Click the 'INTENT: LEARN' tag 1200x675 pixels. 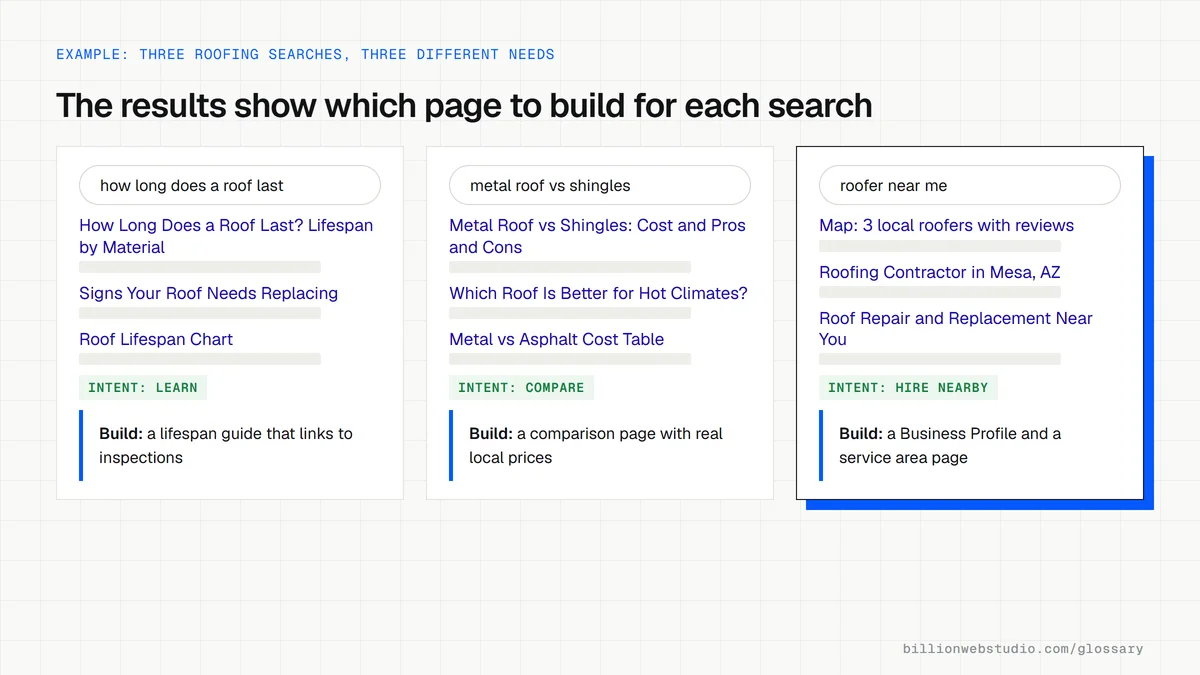(x=143, y=387)
